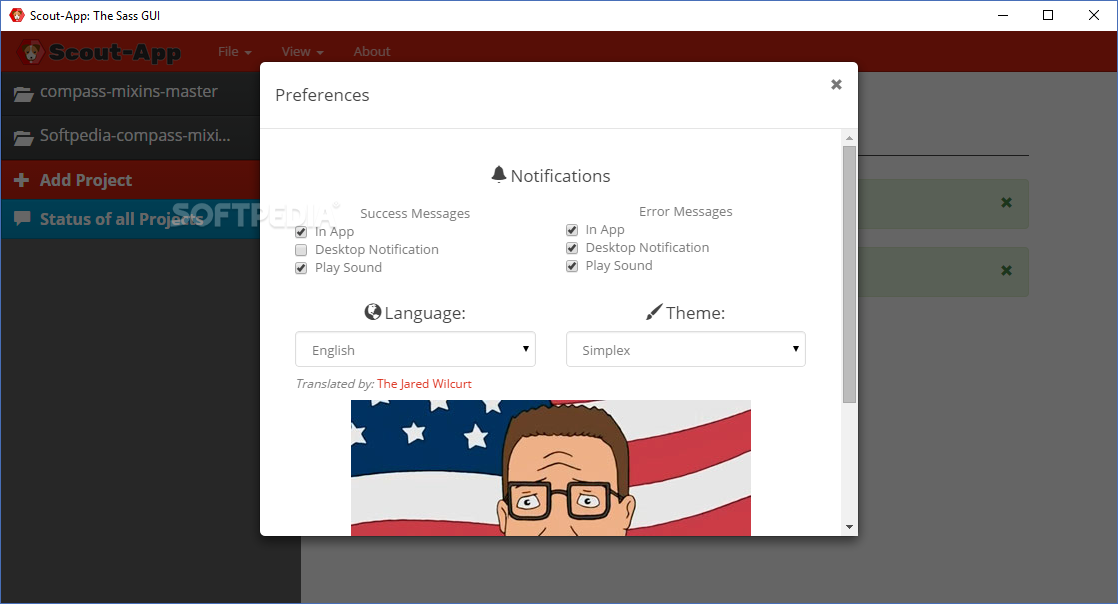
Task: Open the Language dropdown showing English
Action: coord(416,349)
